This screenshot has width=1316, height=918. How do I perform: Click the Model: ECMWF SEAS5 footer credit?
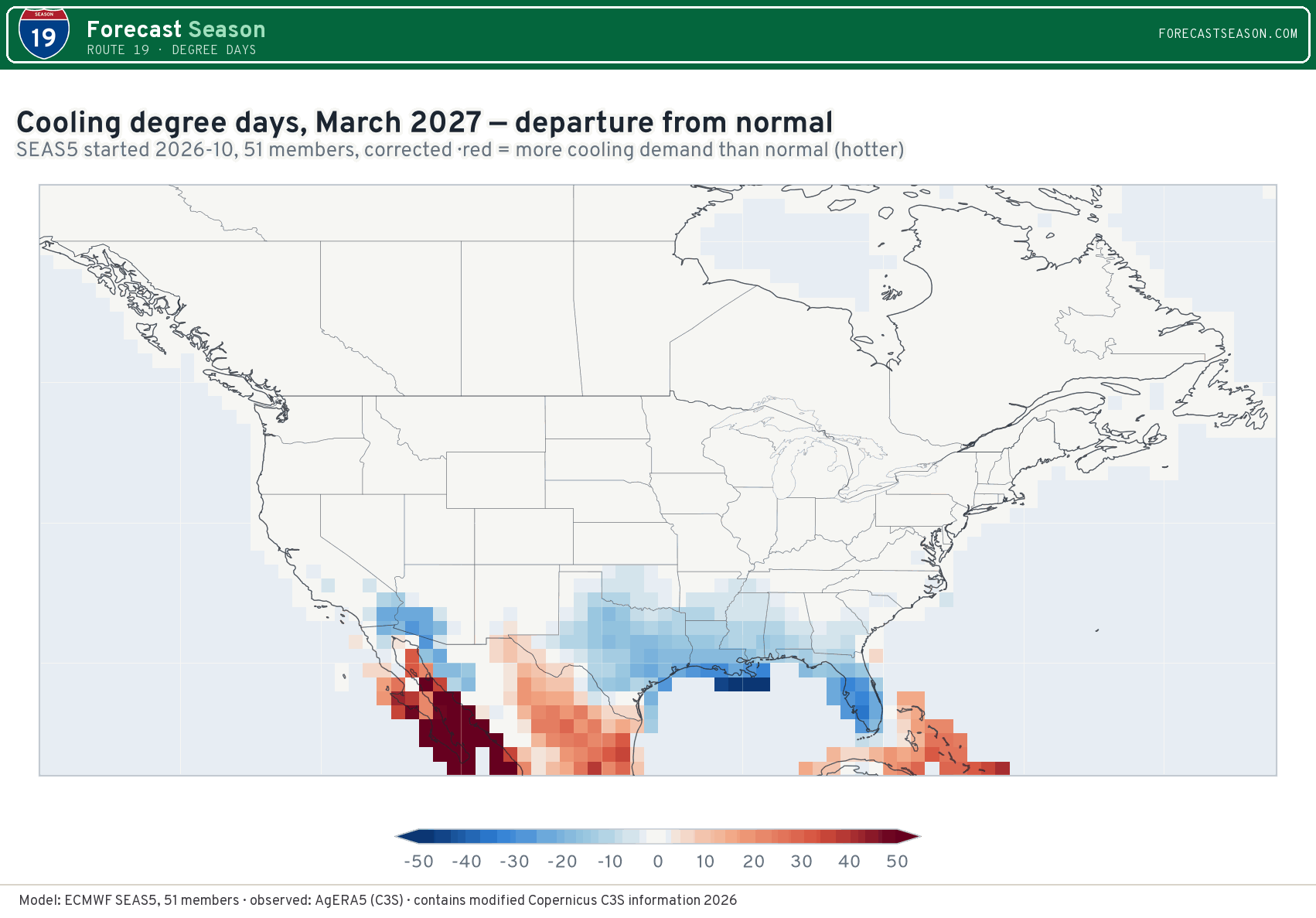378,900
